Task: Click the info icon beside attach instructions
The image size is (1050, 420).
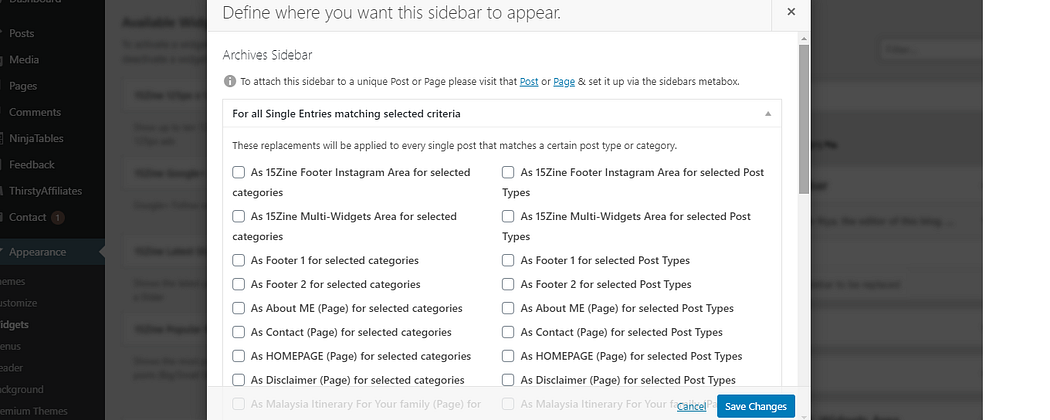Action: (230, 81)
